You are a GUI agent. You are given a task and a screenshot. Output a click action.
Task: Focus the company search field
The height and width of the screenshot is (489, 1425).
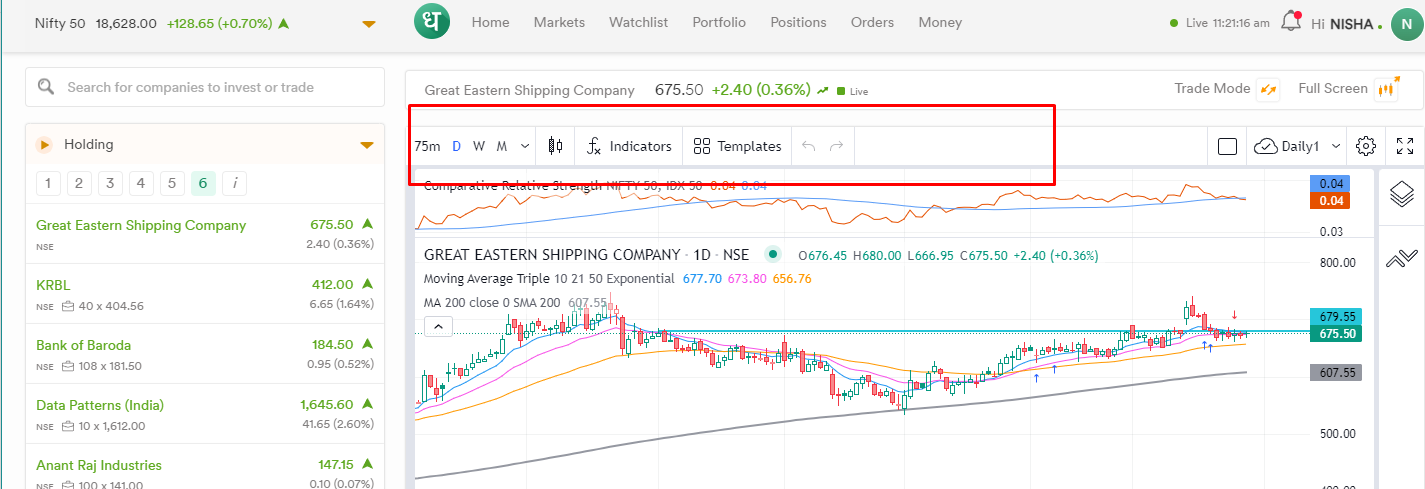click(x=205, y=87)
